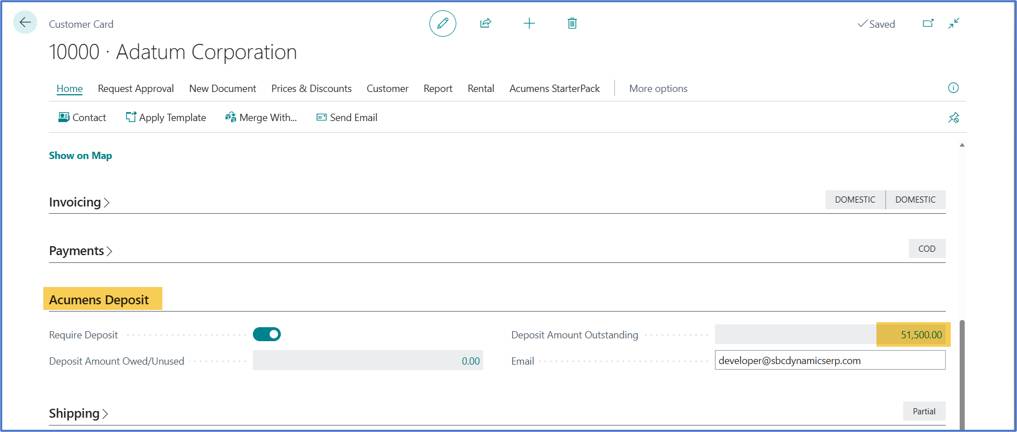The height and width of the screenshot is (432, 1017).
Task: Edit the customer card with pencil icon
Action: pyautogui.click(x=443, y=23)
